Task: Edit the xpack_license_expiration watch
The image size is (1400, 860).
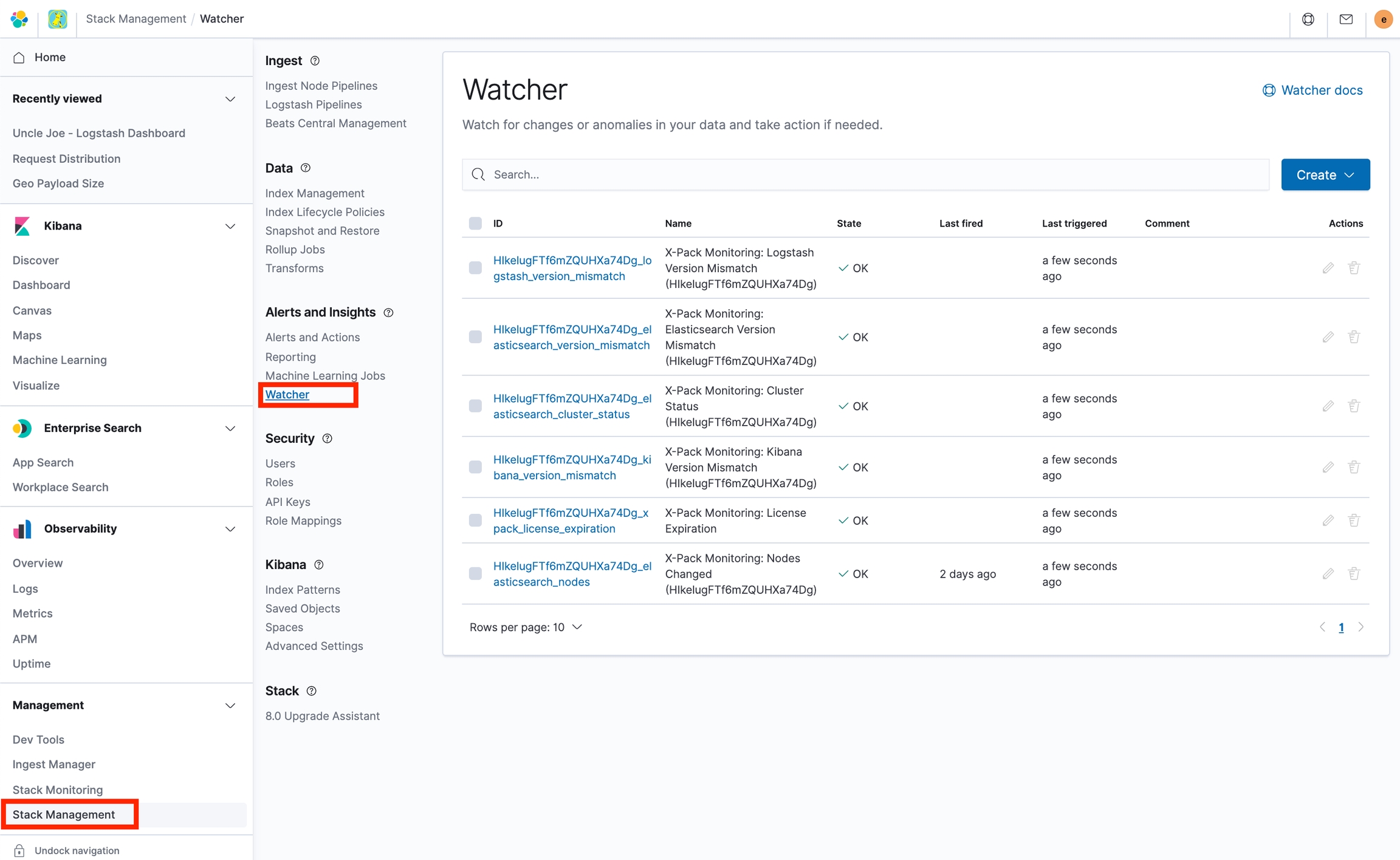Action: click(x=1328, y=520)
